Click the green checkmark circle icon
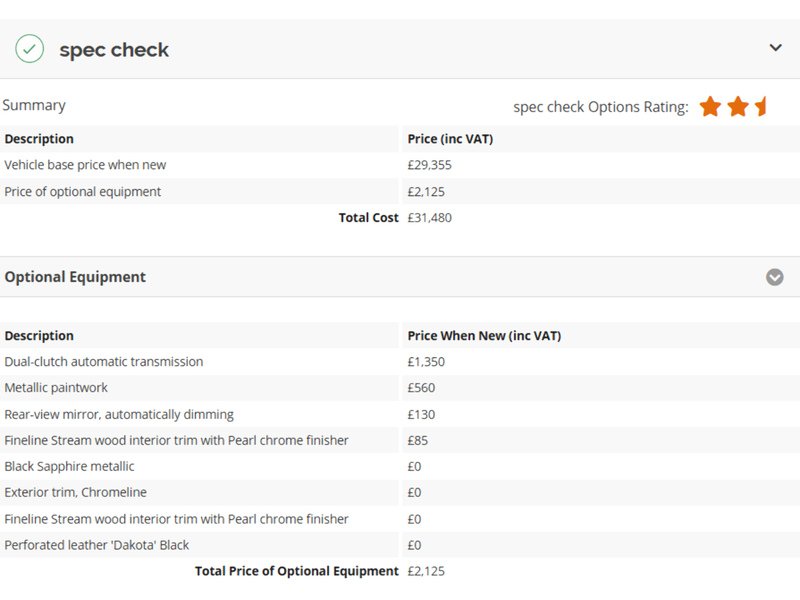This screenshot has height=600, width=800. pos(30,49)
